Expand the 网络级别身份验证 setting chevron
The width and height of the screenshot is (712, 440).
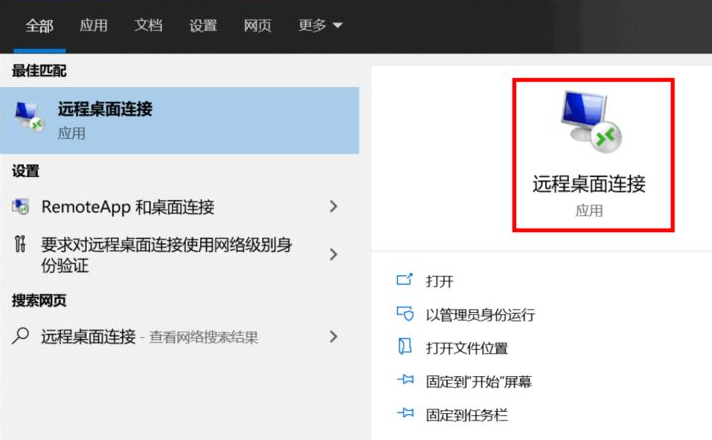(x=333, y=254)
